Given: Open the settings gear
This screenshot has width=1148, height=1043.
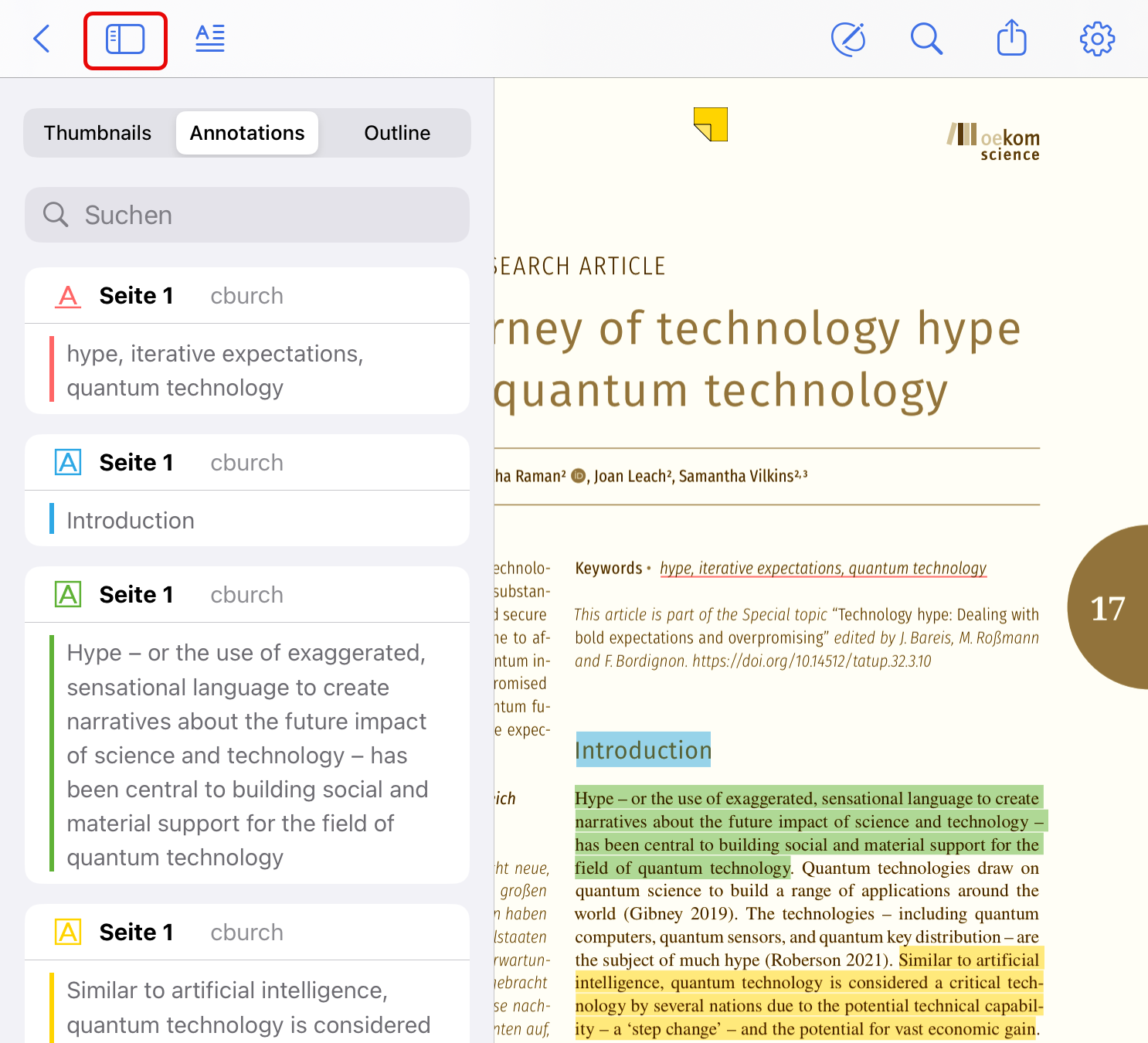Looking at the screenshot, I should click(1097, 39).
